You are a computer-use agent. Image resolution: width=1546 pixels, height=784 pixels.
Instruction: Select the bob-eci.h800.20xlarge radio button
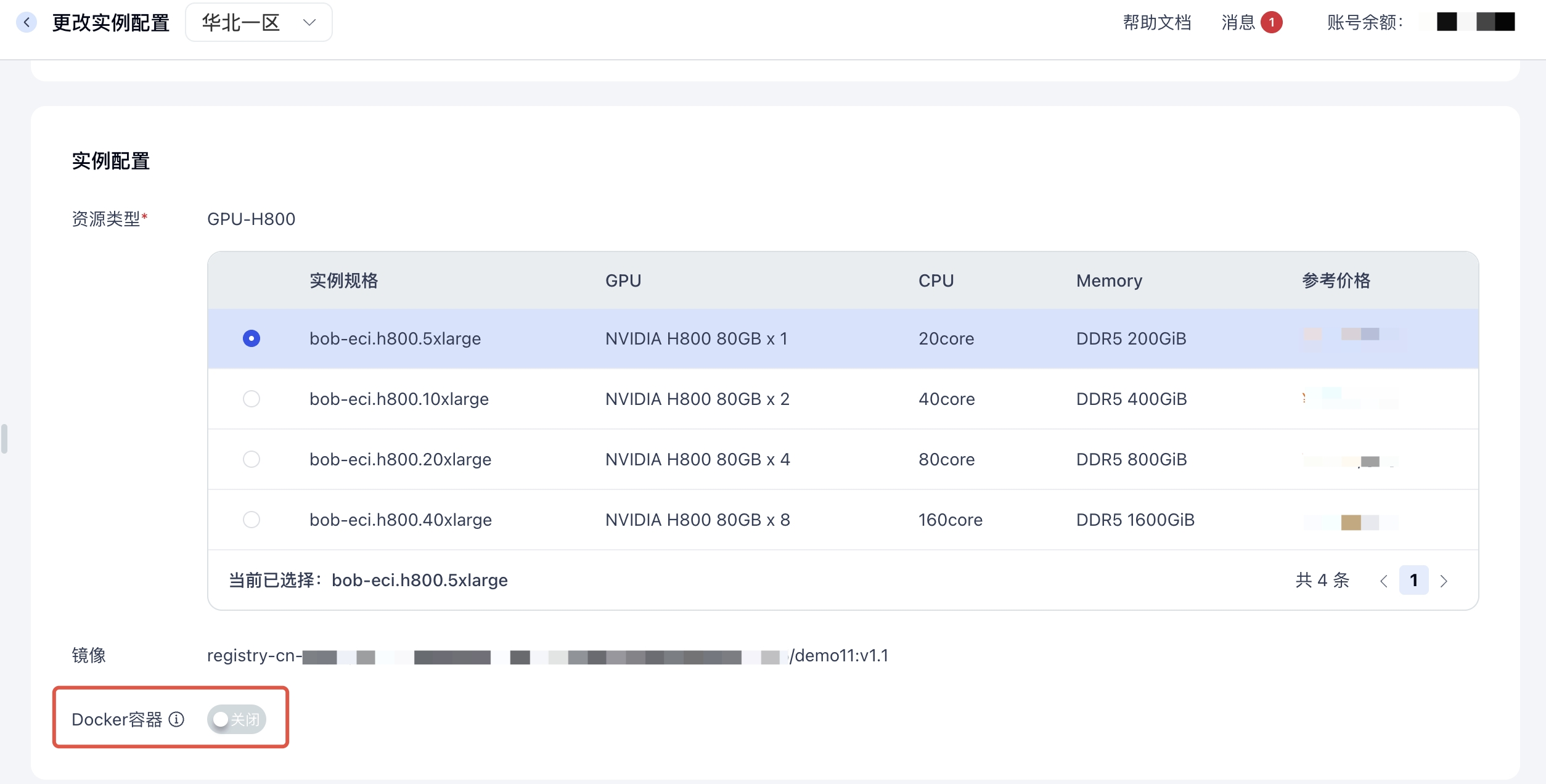tap(252, 459)
